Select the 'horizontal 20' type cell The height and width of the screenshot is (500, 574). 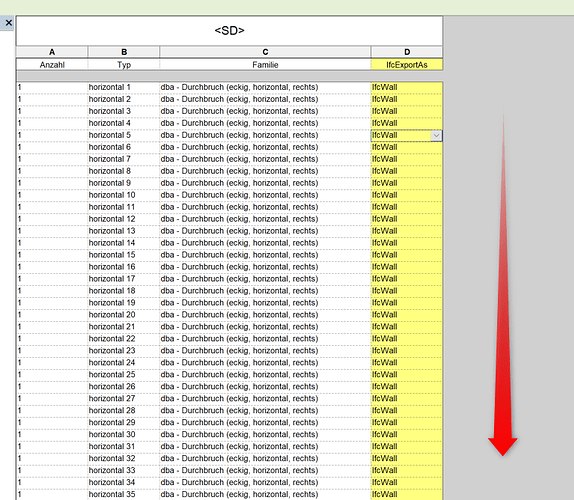124,315
